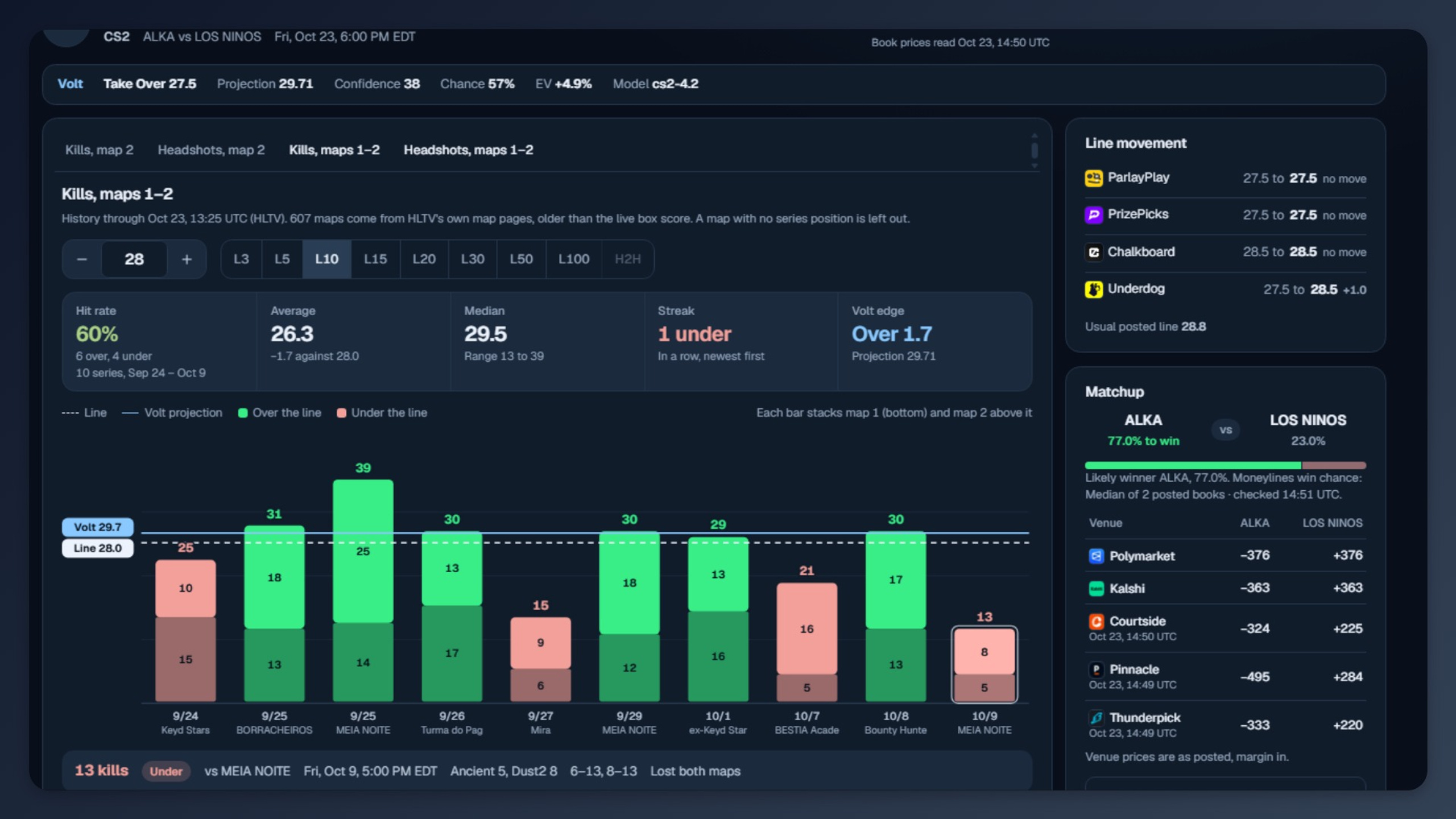This screenshot has width=1456, height=819.
Task: Select the 9/27 Mira bar
Action: point(540,659)
